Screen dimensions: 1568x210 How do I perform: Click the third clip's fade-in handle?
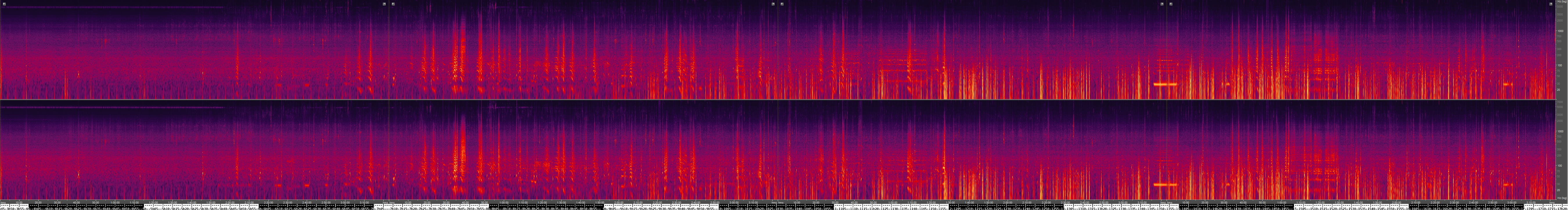[782, 4]
